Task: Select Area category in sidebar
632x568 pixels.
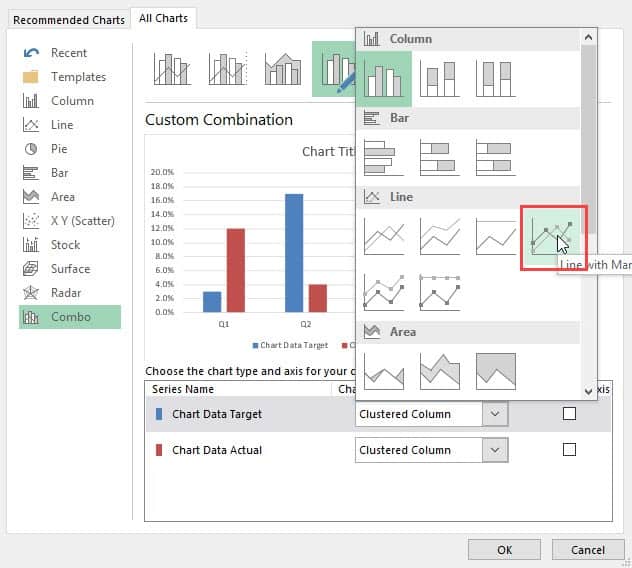Action: tap(69, 197)
